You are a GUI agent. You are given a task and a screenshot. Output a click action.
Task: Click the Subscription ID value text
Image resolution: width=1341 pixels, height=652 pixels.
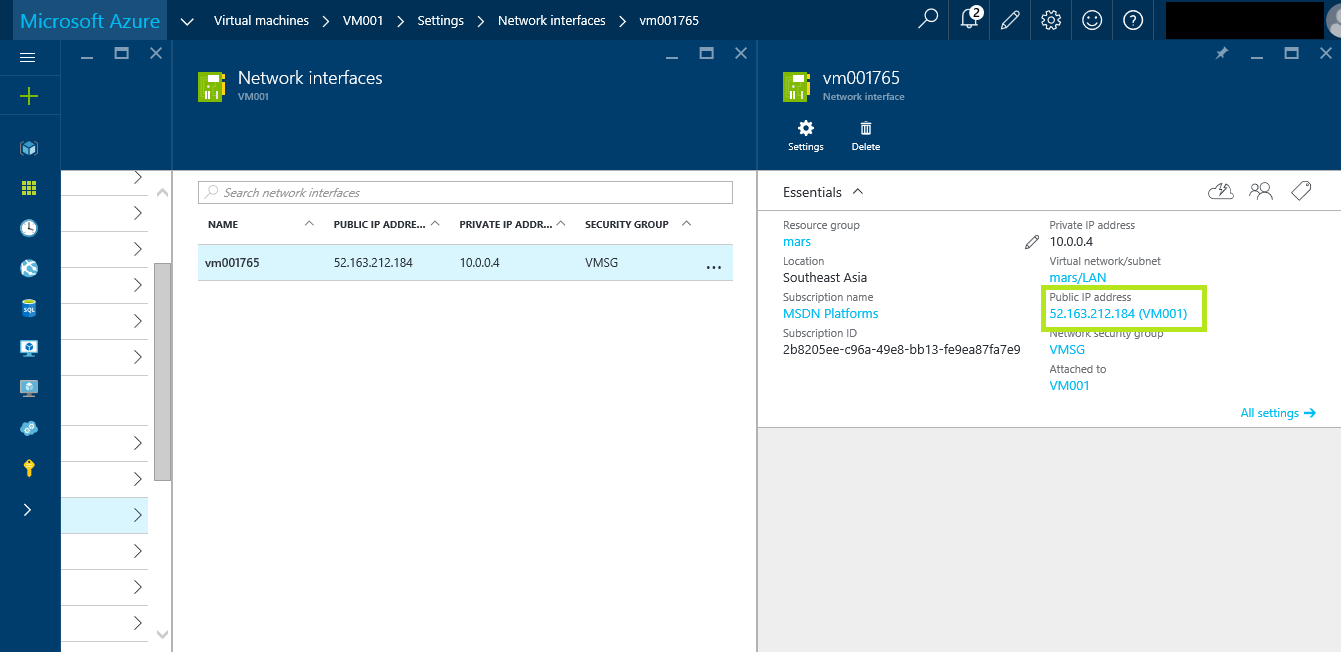901,349
